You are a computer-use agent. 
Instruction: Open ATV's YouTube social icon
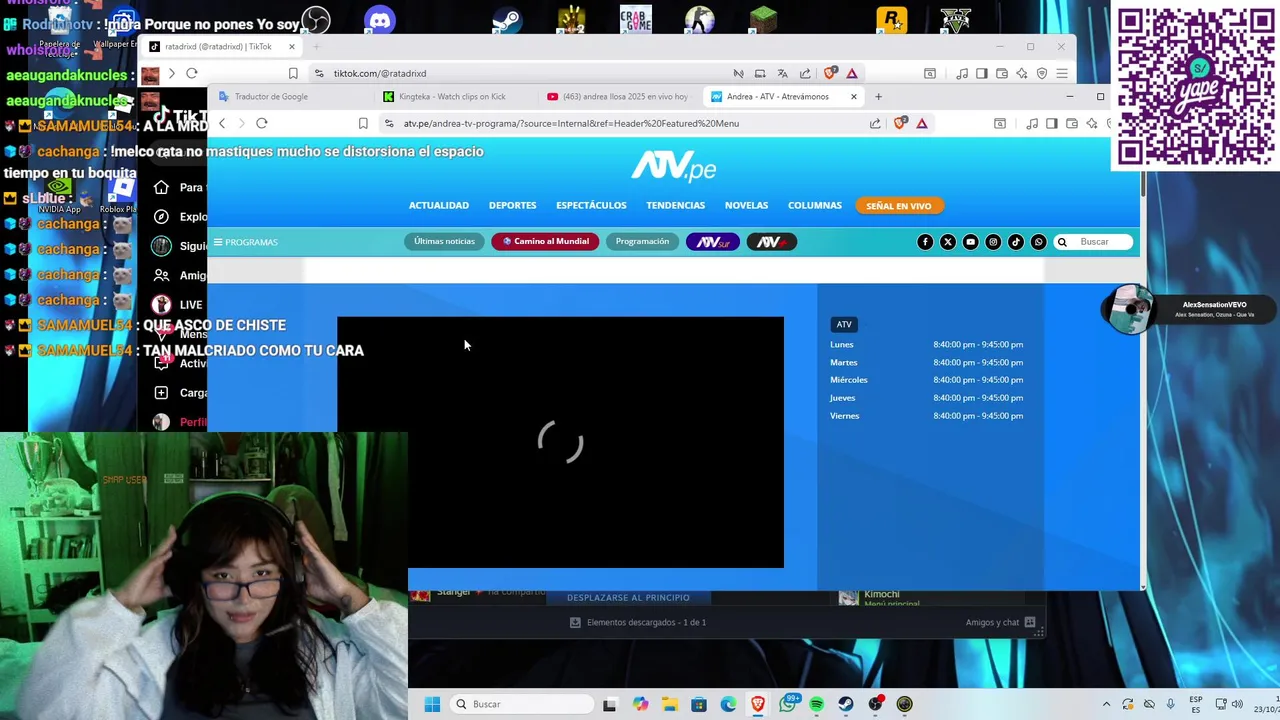coord(970,242)
